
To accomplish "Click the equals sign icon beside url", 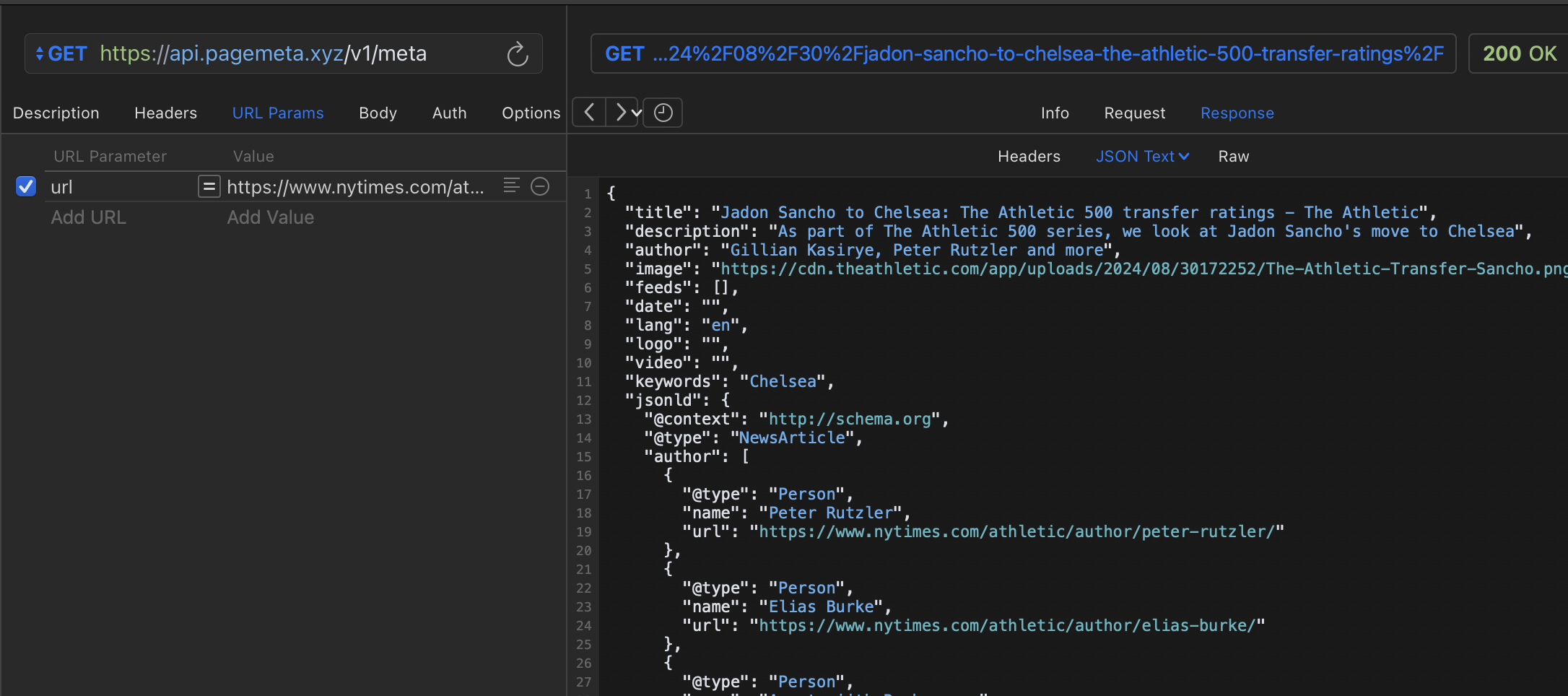I will (209, 187).
